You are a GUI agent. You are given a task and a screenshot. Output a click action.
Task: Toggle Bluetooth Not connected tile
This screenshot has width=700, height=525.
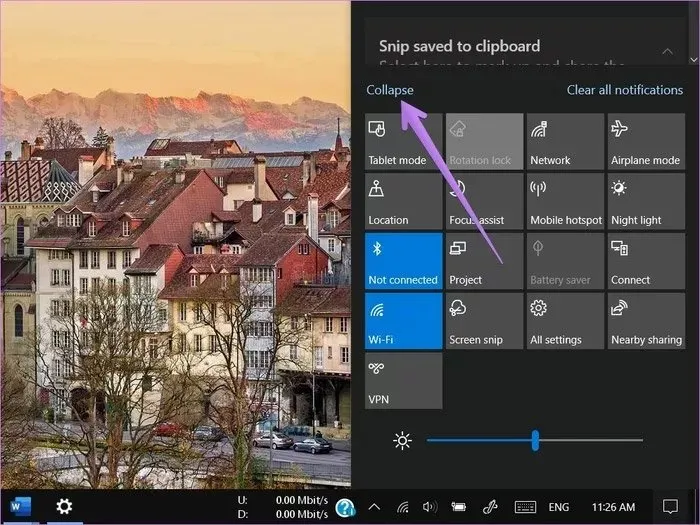coord(404,261)
